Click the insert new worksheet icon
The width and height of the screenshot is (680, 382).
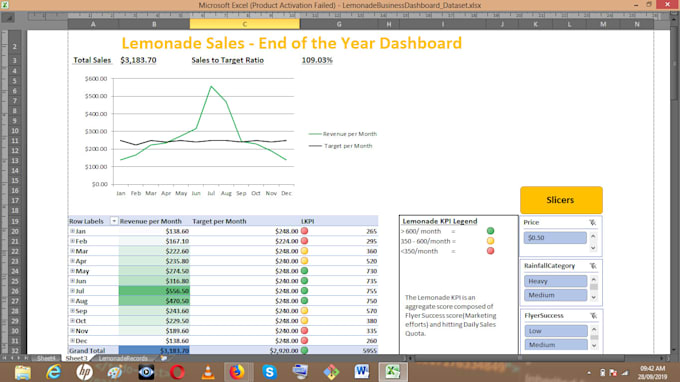tap(163, 358)
